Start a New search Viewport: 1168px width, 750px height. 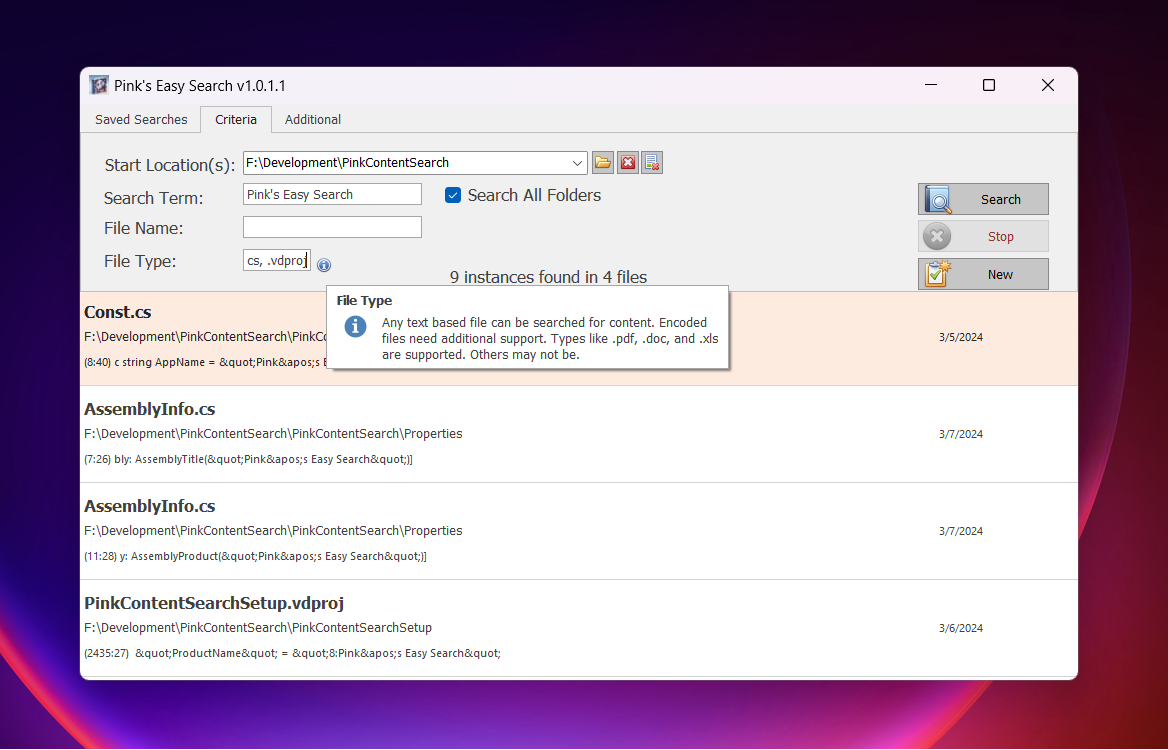tap(983, 274)
